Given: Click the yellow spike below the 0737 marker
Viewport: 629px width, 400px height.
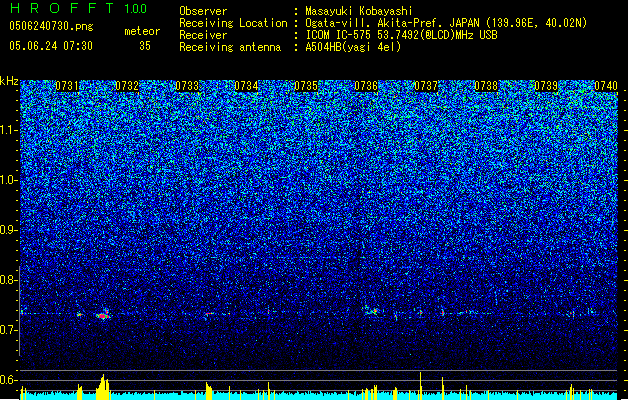Looking at the screenshot, I should 420,386.
